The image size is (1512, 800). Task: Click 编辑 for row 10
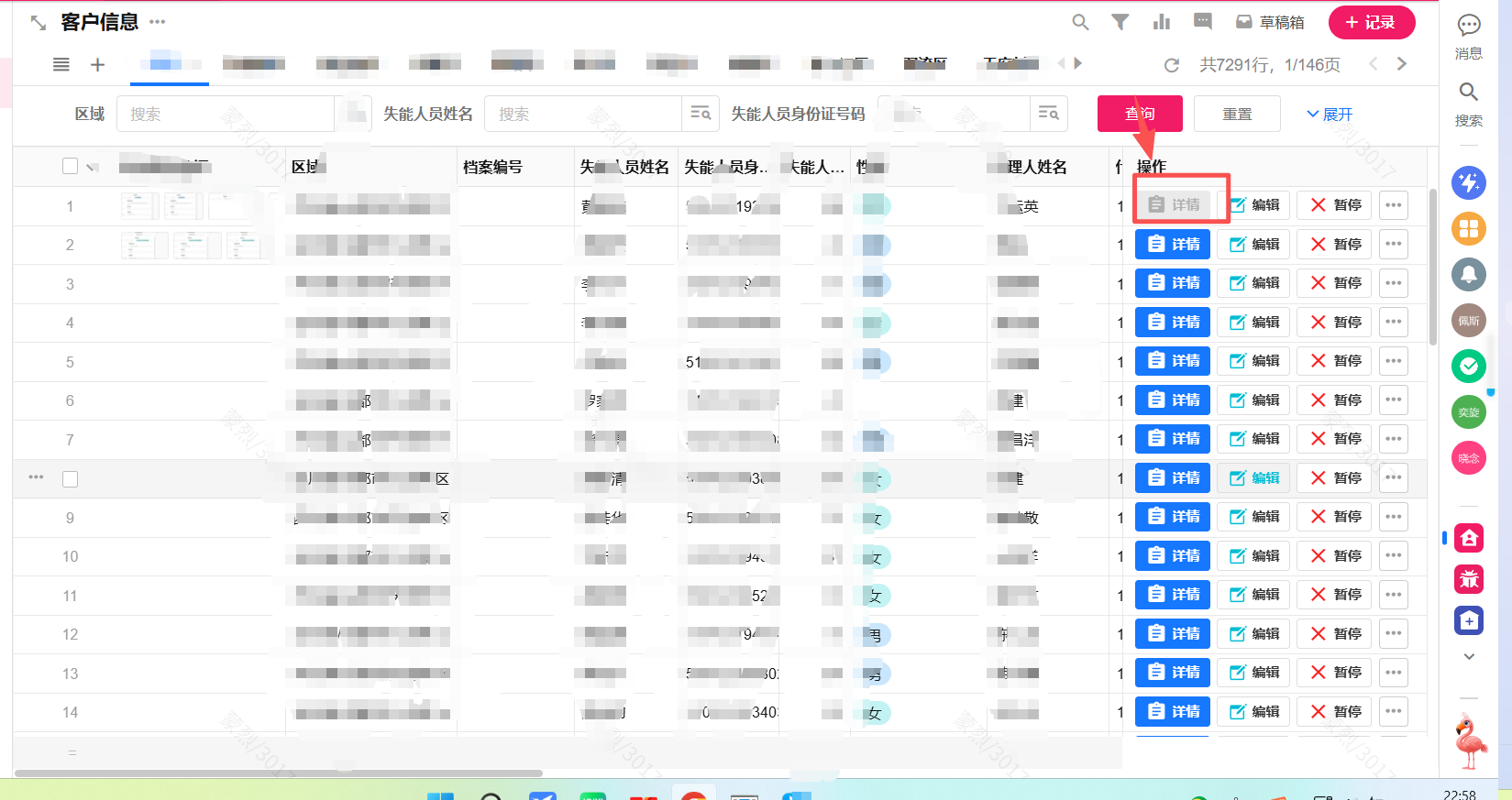pos(1254,556)
